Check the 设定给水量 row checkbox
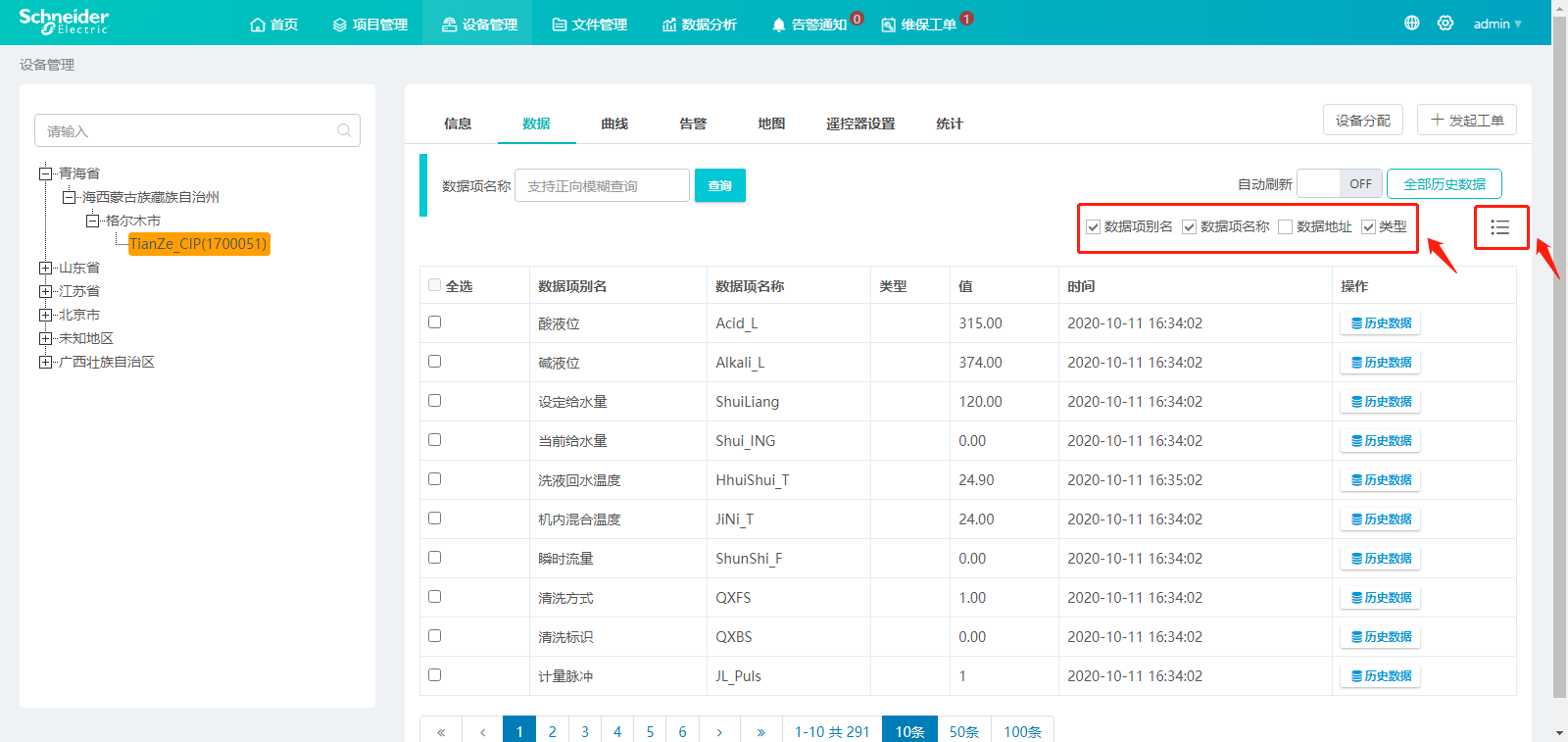This screenshot has height=742, width=1568. 435,401
